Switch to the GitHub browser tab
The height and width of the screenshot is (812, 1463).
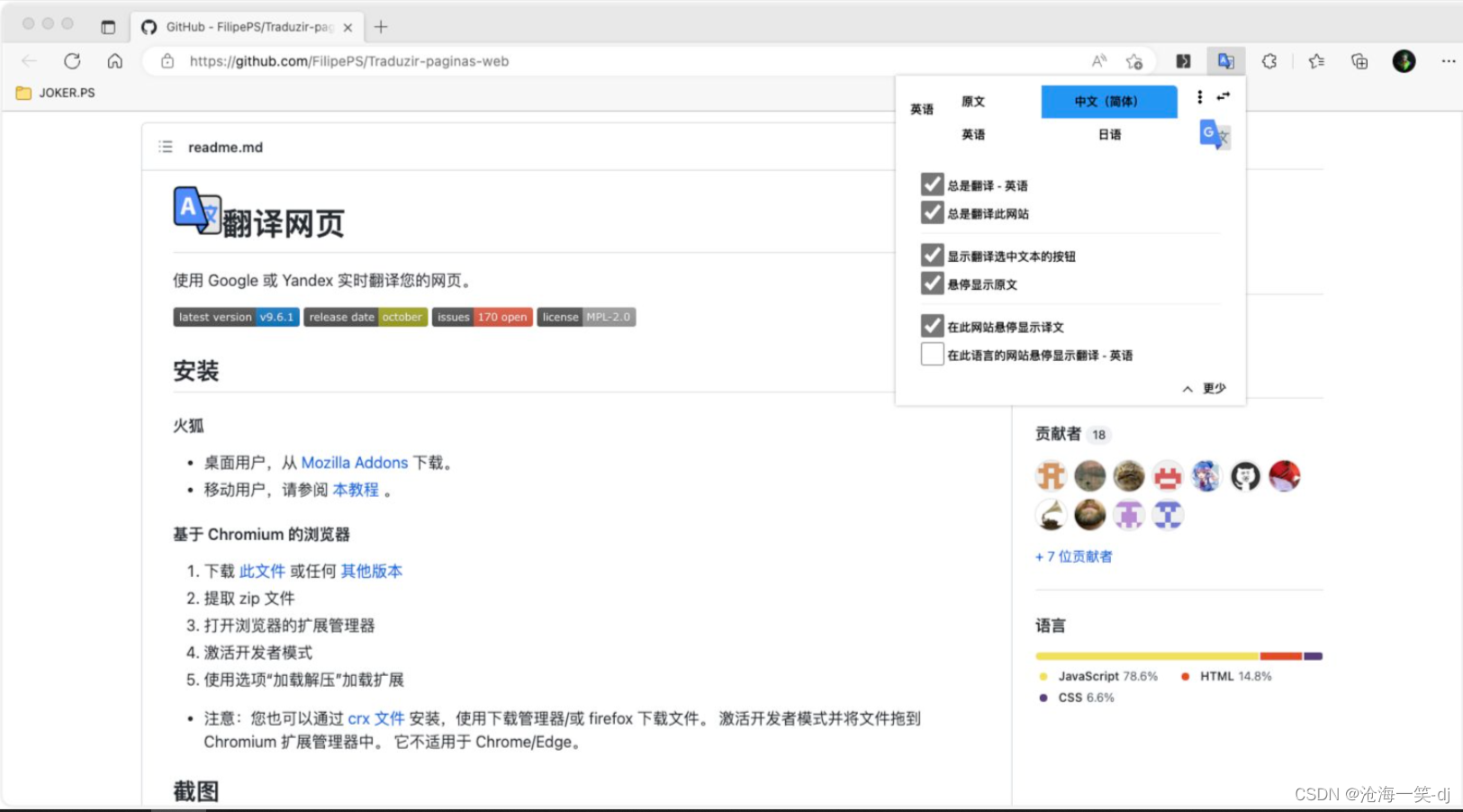click(246, 27)
